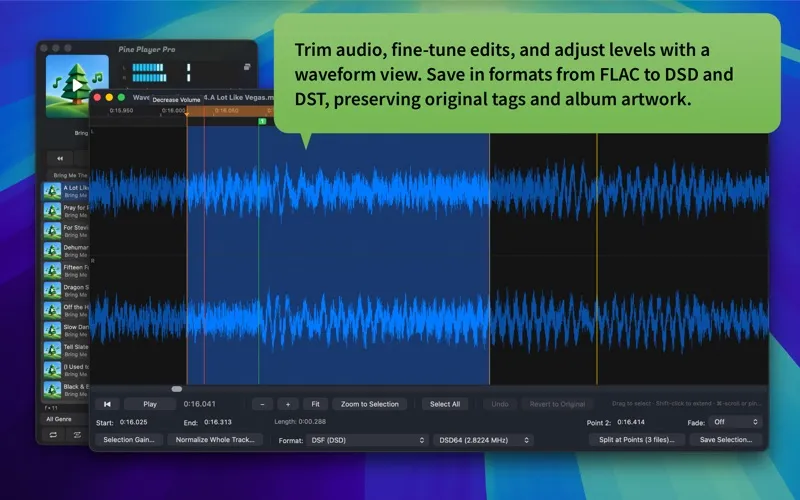Image resolution: width=800 pixels, height=500 pixels.
Task: Zoom out with the minus button
Action: (x=262, y=404)
